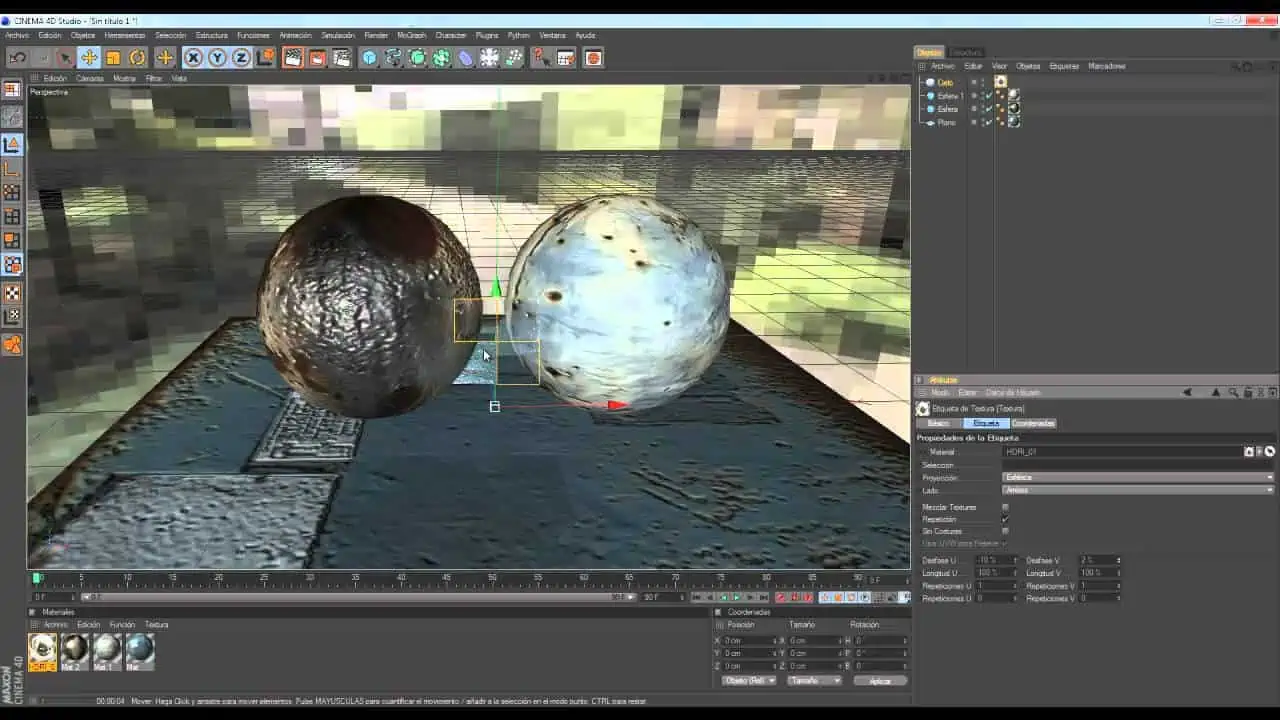Select the Rotate tool icon
Viewport: 1280px width, 720px height.
point(137,58)
